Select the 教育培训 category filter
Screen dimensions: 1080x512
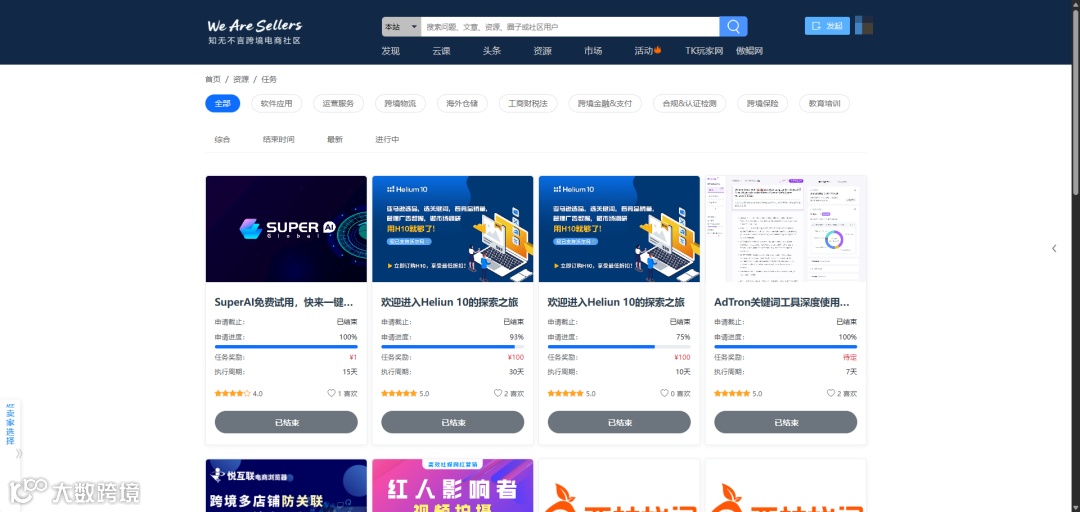click(x=824, y=104)
